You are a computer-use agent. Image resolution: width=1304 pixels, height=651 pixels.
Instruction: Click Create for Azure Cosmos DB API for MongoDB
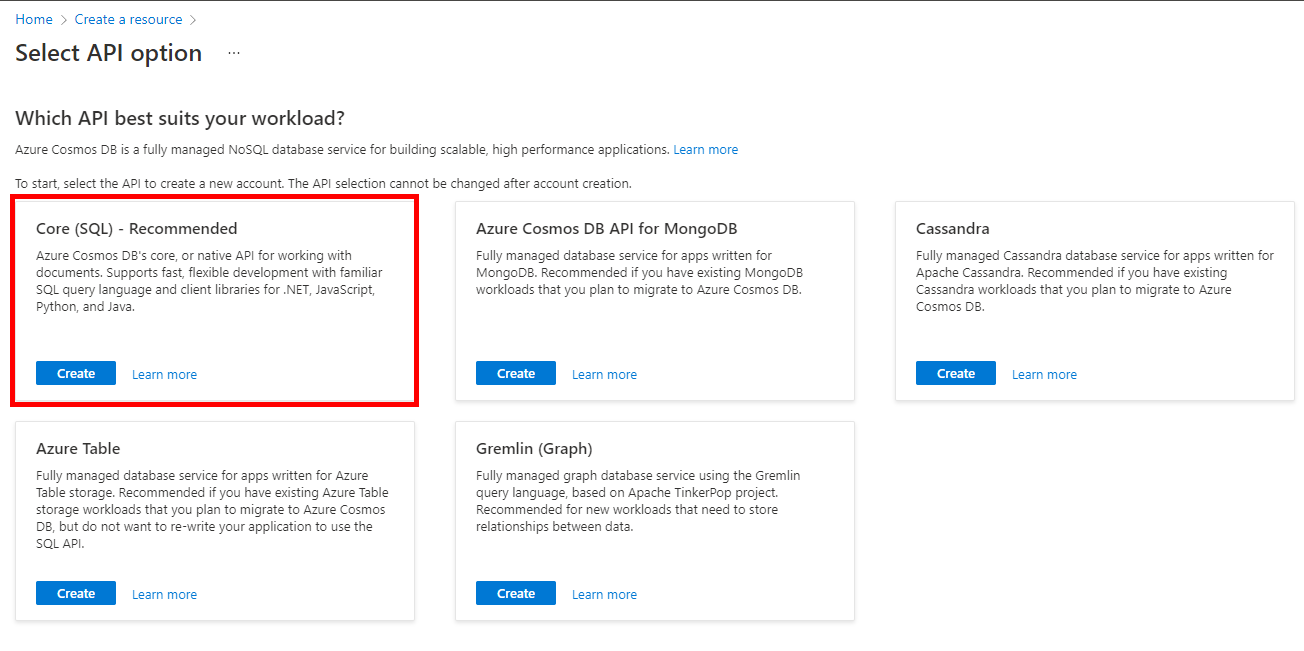pos(515,372)
